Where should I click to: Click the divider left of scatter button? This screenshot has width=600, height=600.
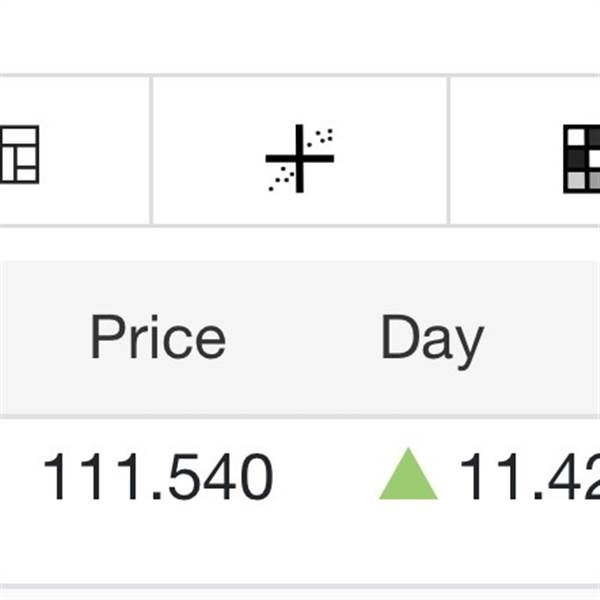tap(152, 150)
